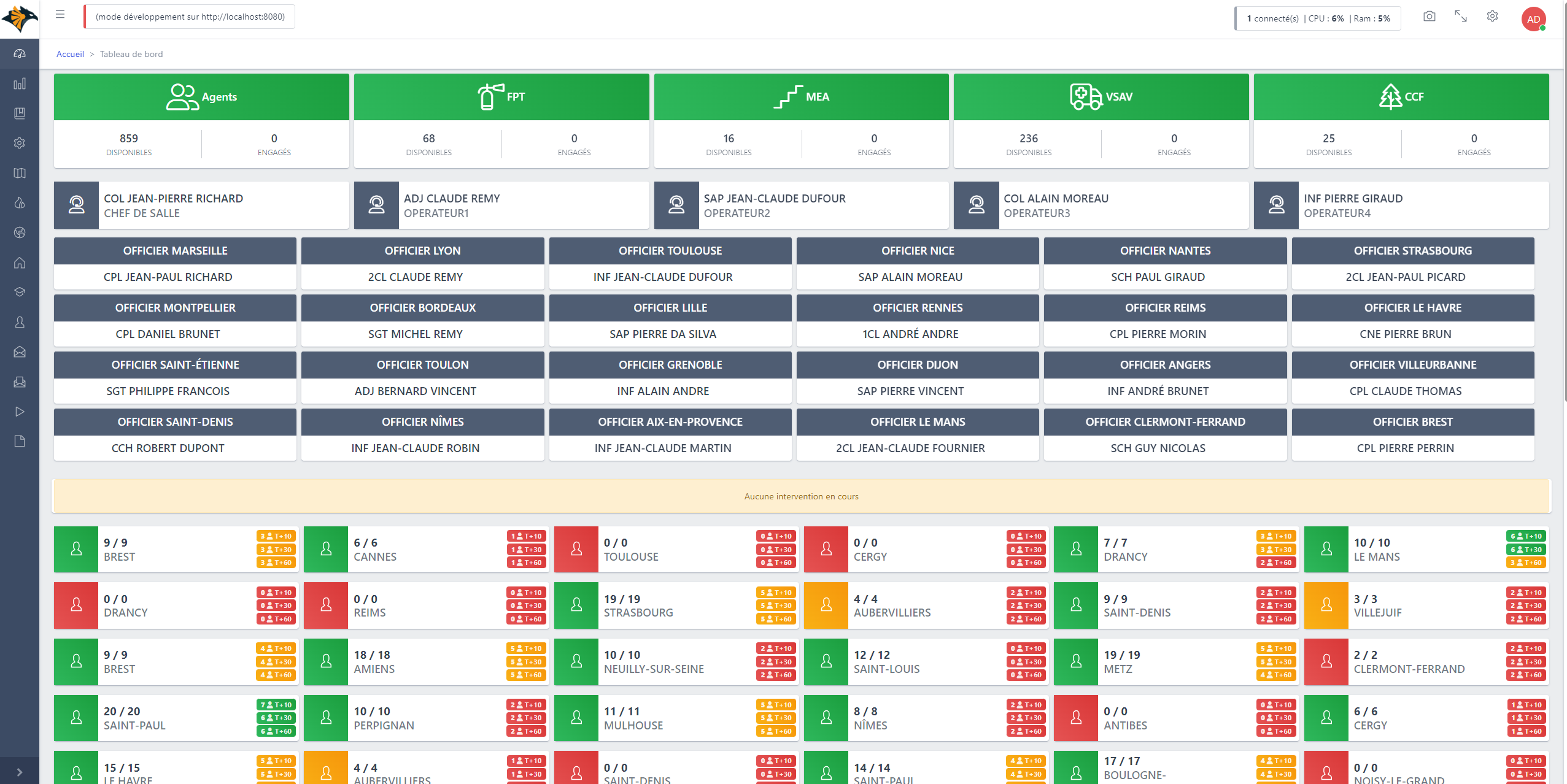Click the fire flame sidebar icon
Screen dimensions: 1567x784
[x=20, y=203]
